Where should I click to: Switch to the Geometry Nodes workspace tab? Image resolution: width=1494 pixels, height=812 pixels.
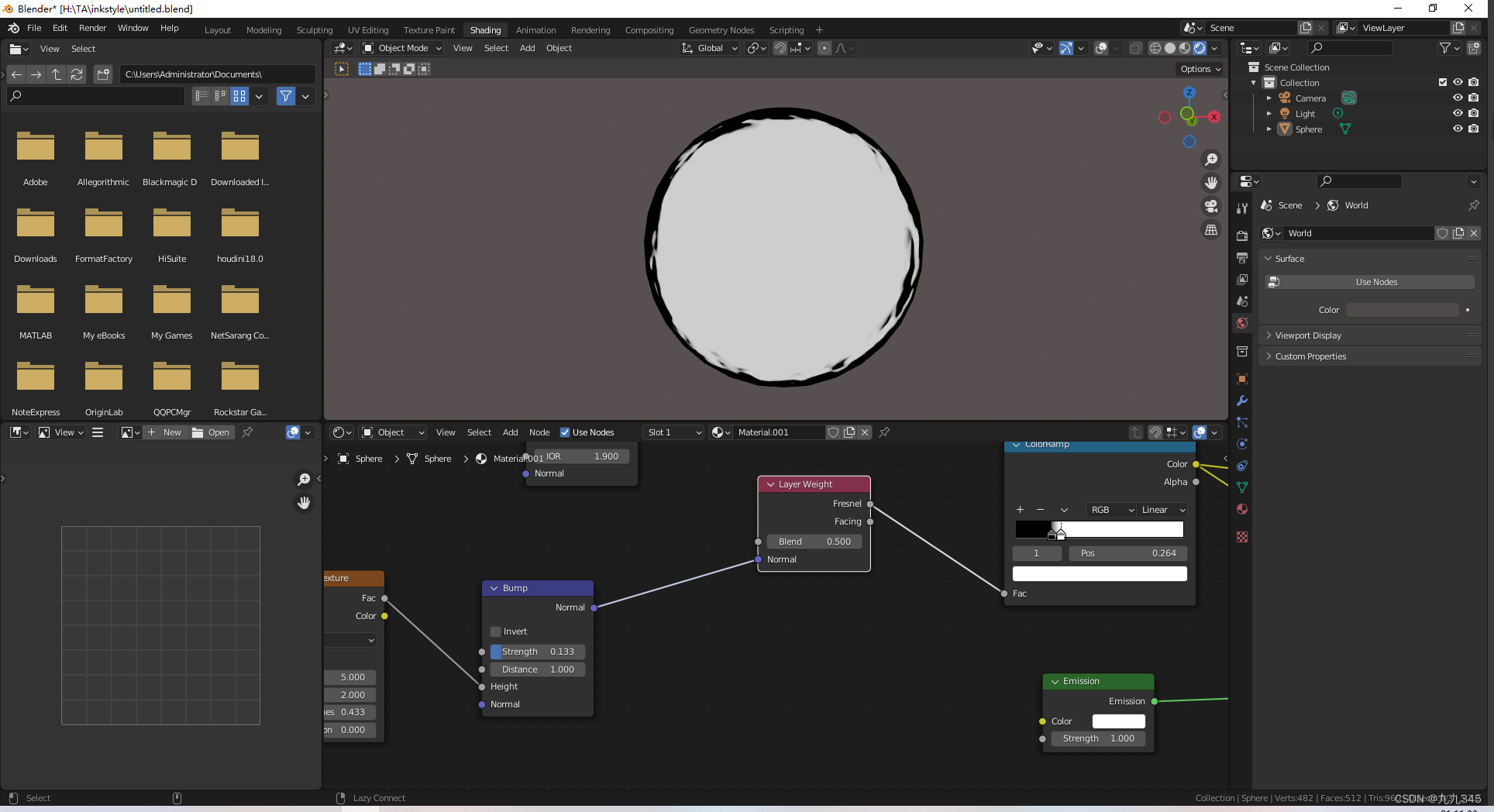[721, 30]
